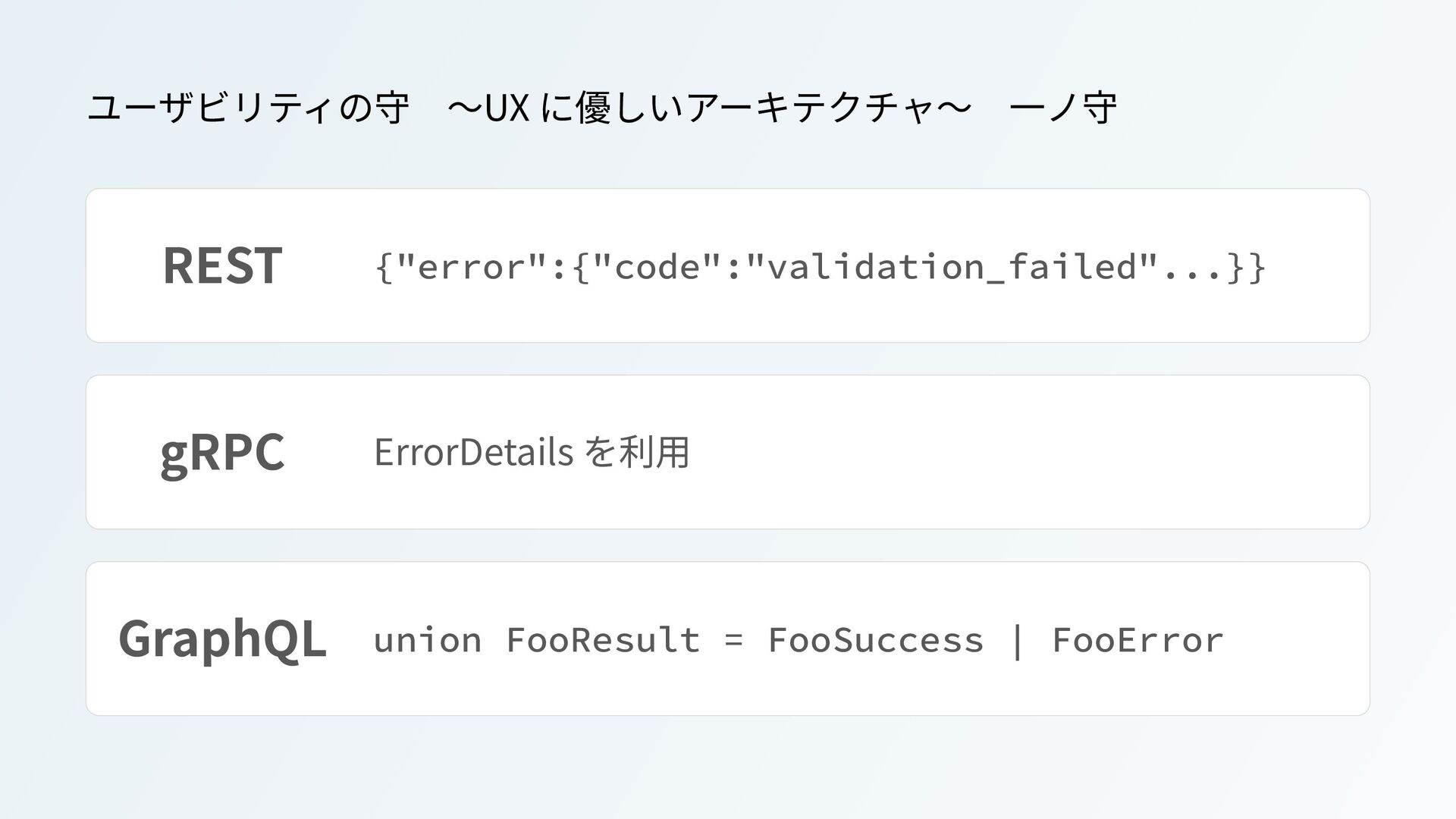Click the "code" key in JSON snippet

657,266
